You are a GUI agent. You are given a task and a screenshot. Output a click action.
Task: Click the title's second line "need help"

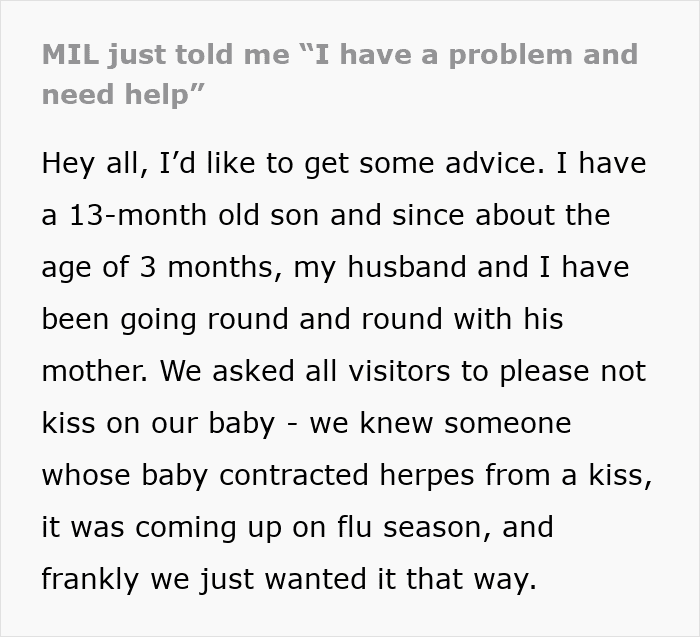point(123,95)
